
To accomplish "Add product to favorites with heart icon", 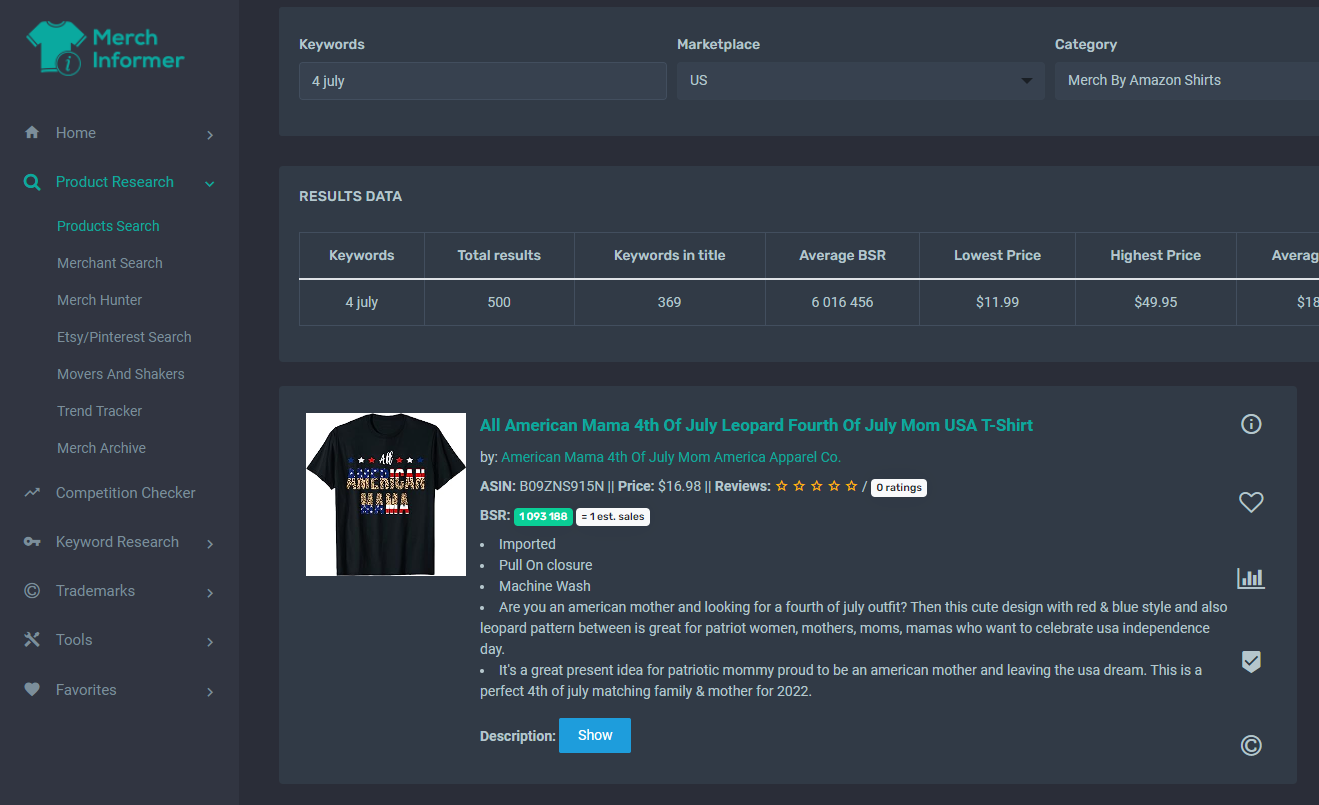I will [x=1251, y=502].
